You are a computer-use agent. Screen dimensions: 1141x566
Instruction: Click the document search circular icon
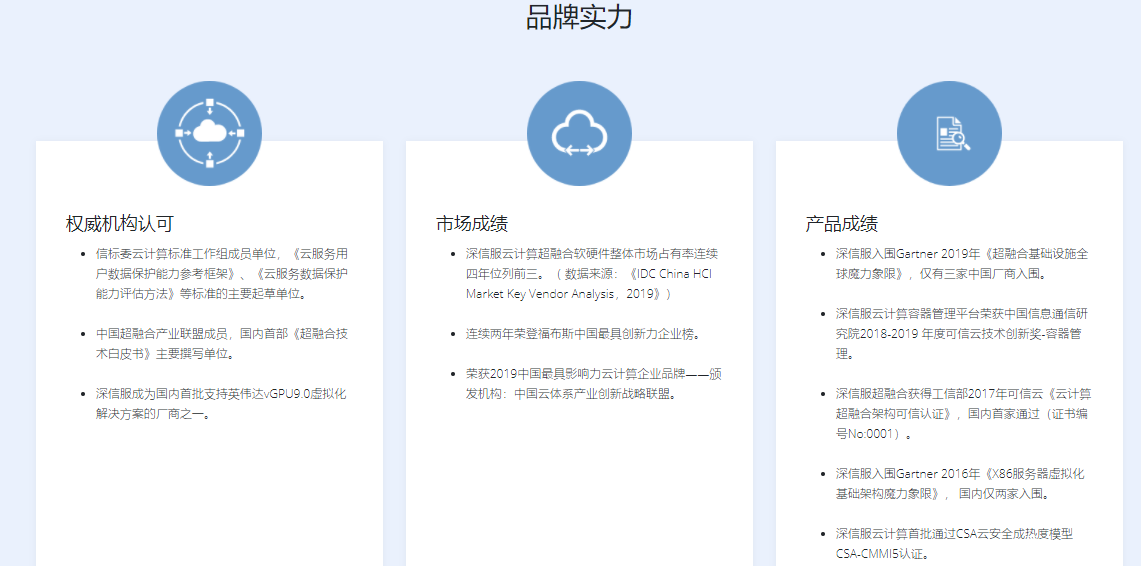(x=949, y=133)
